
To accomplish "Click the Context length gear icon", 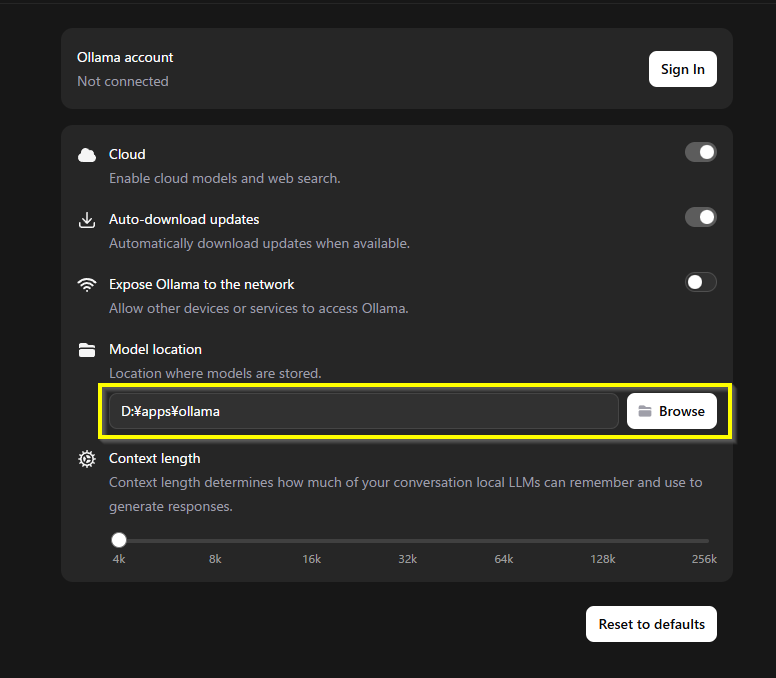I will click(87, 459).
